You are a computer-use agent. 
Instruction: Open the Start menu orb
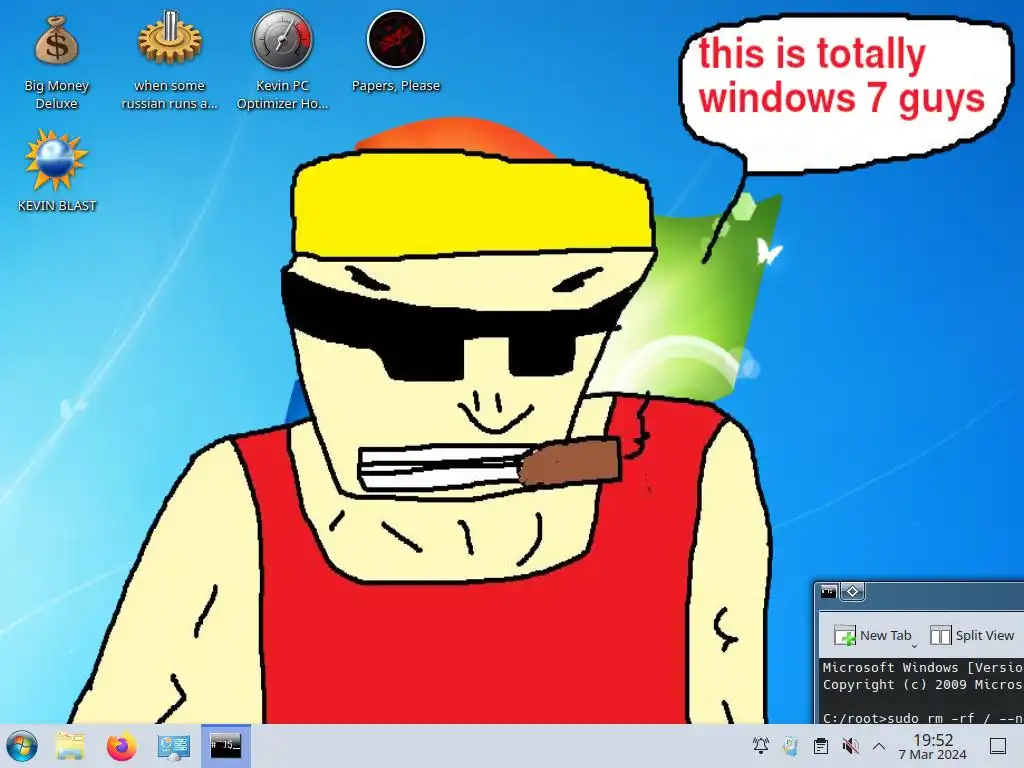tap(22, 746)
